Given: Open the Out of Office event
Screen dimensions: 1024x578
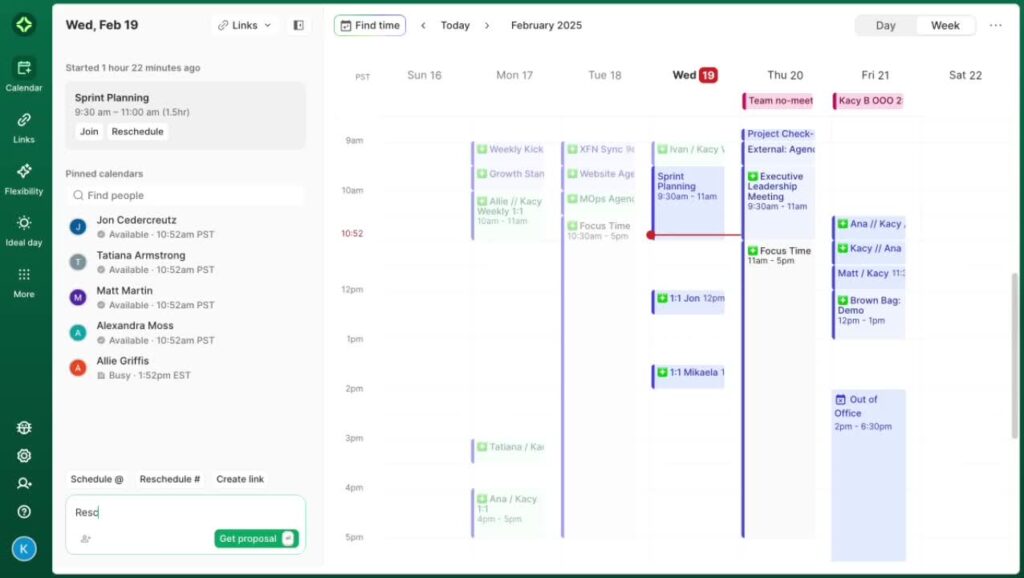Looking at the screenshot, I should click(x=869, y=475).
